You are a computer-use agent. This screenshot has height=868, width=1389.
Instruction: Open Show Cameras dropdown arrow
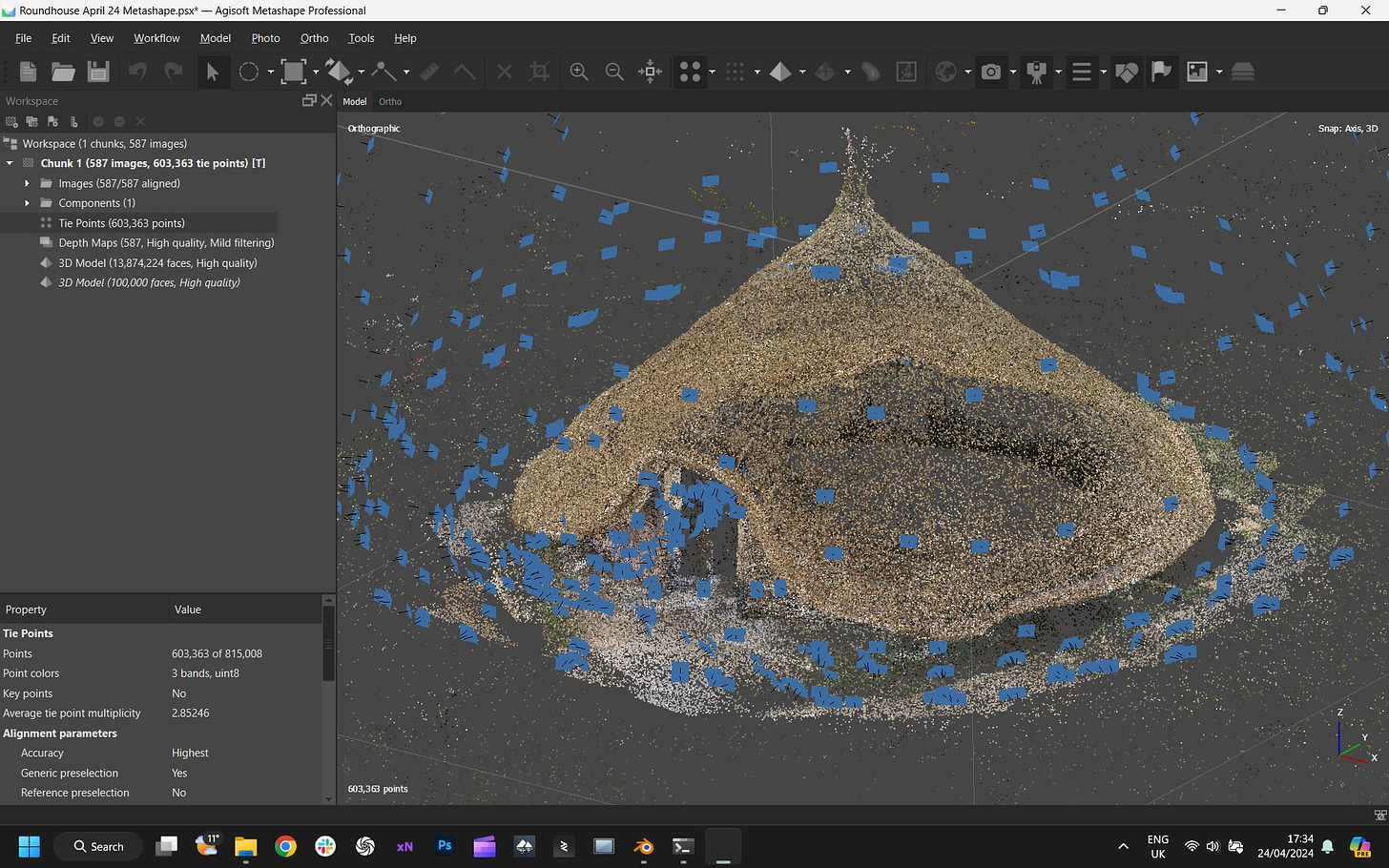1013,72
